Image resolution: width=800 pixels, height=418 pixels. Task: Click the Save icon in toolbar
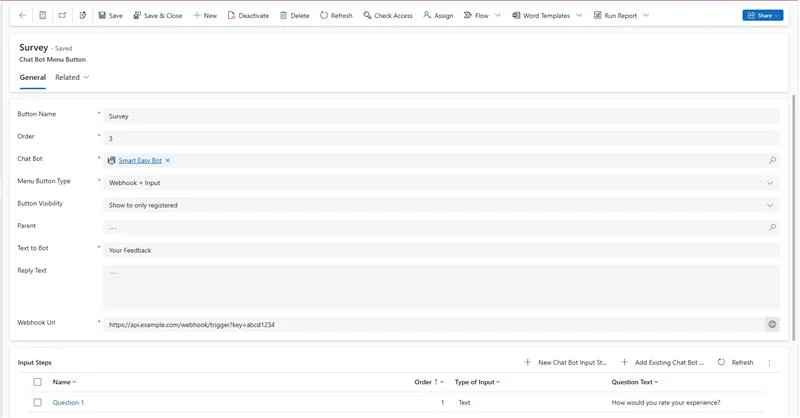101,15
